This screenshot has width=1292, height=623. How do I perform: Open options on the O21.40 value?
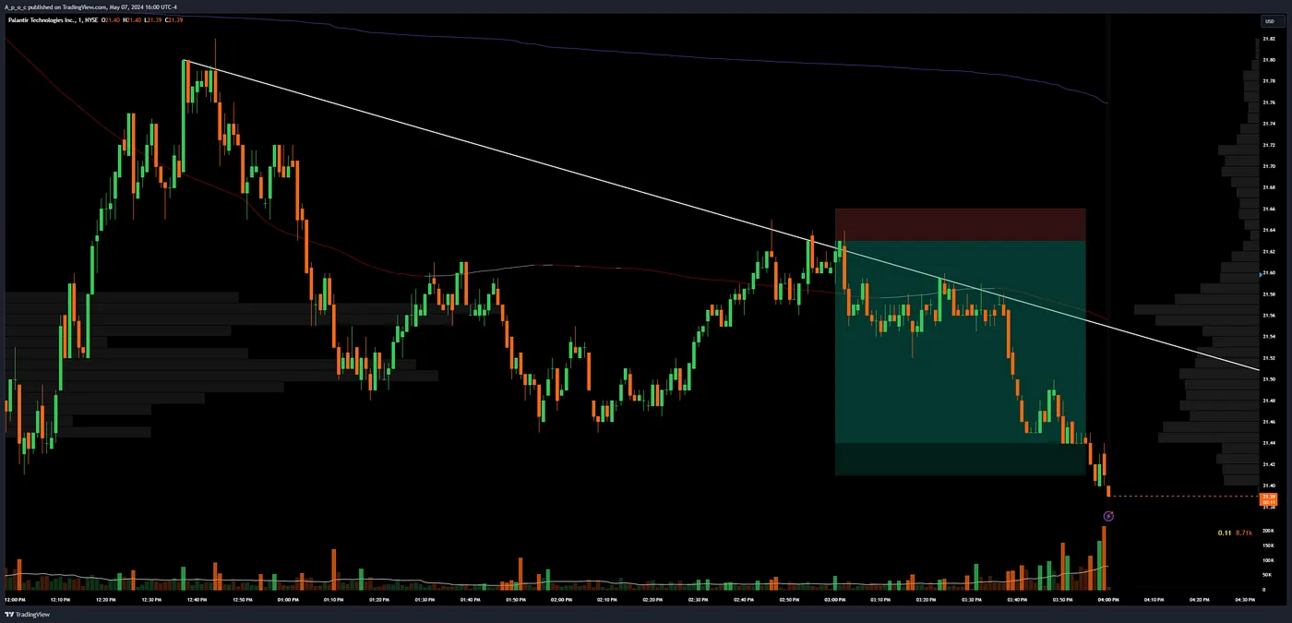[x=112, y=19]
